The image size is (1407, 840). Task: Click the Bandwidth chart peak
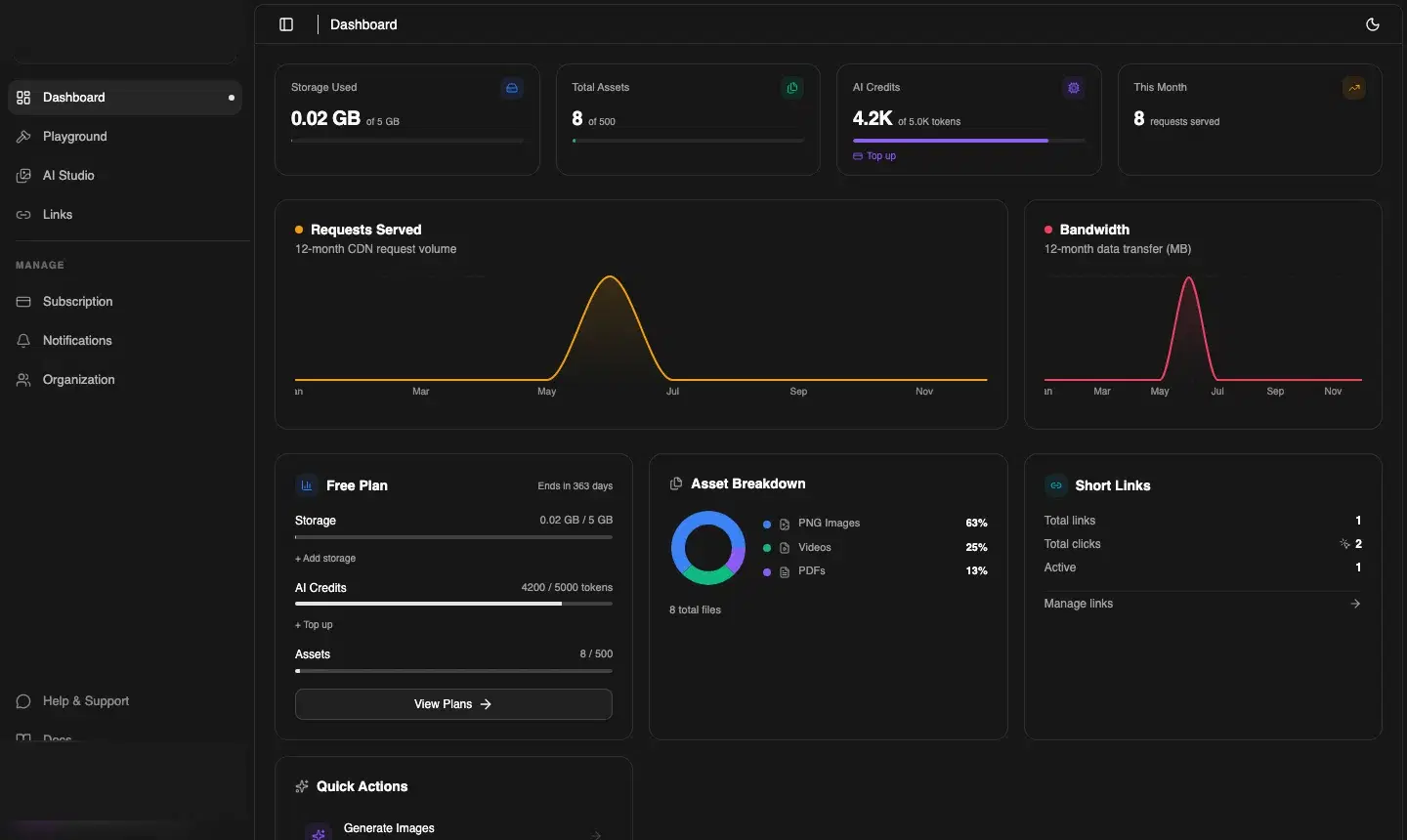[1189, 278]
